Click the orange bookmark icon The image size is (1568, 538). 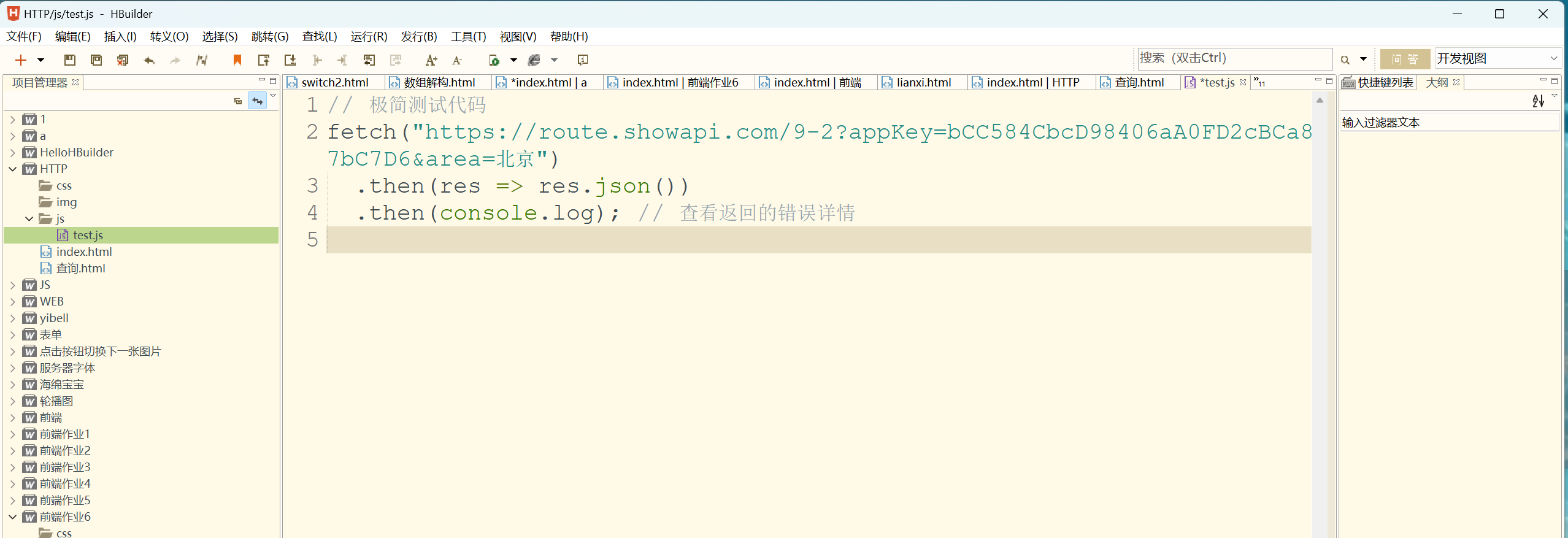[237, 60]
